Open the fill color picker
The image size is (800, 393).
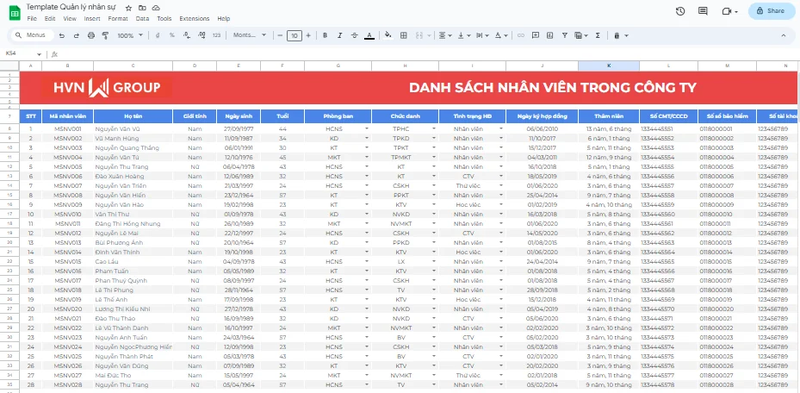click(x=388, y=36)
